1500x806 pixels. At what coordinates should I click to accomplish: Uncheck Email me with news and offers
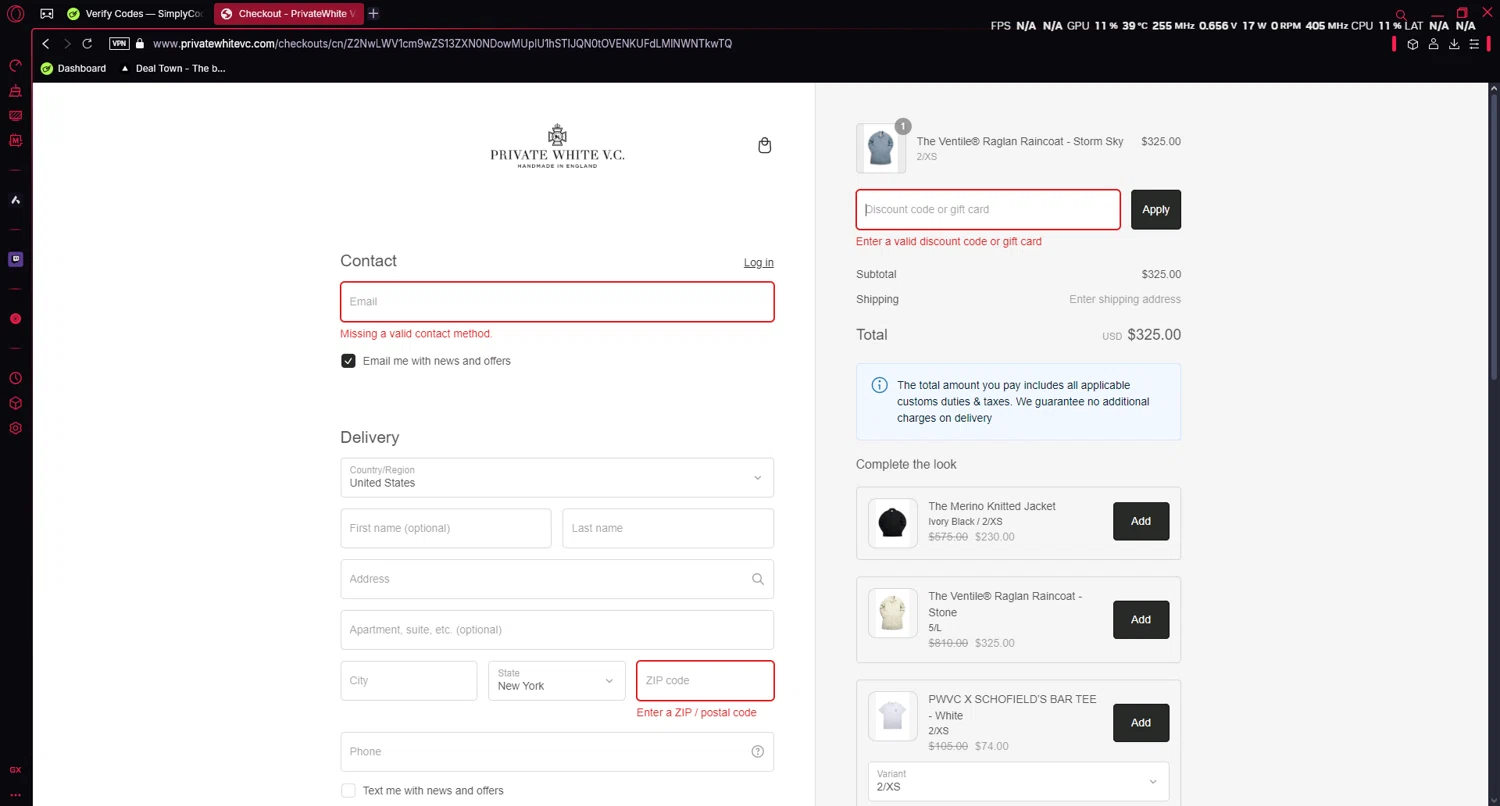(x=348, y=361)
